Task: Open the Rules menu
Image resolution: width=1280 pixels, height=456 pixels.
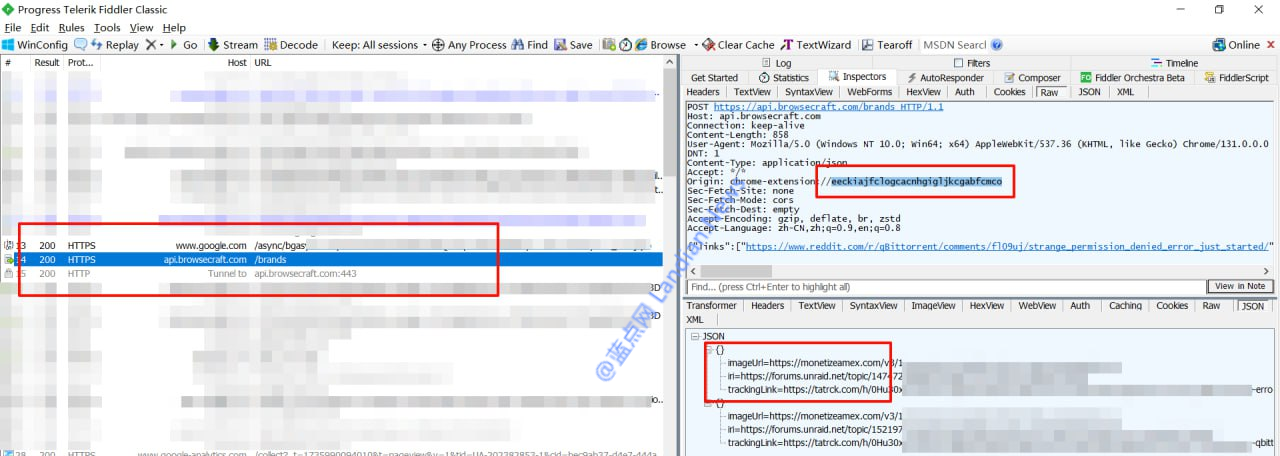Action: 71,28
